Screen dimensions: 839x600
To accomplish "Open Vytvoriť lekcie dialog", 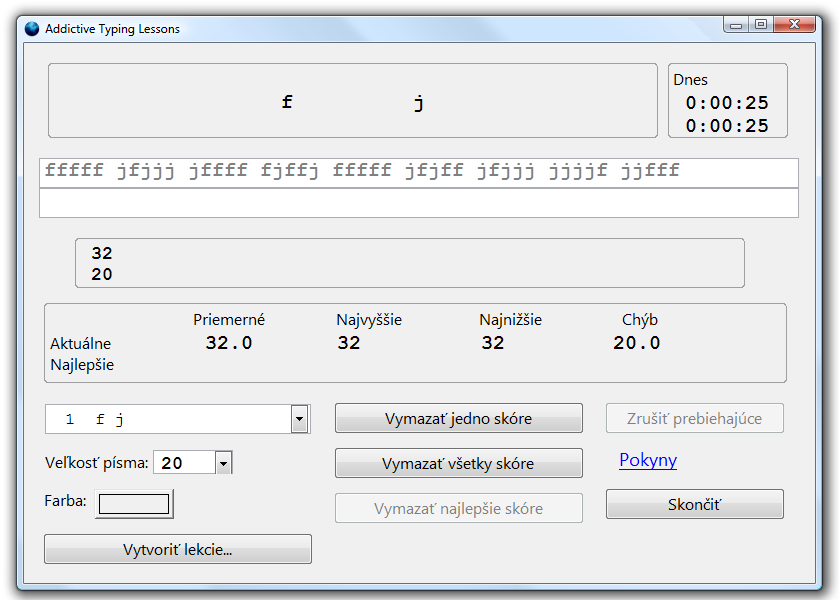I will point(178,549).
